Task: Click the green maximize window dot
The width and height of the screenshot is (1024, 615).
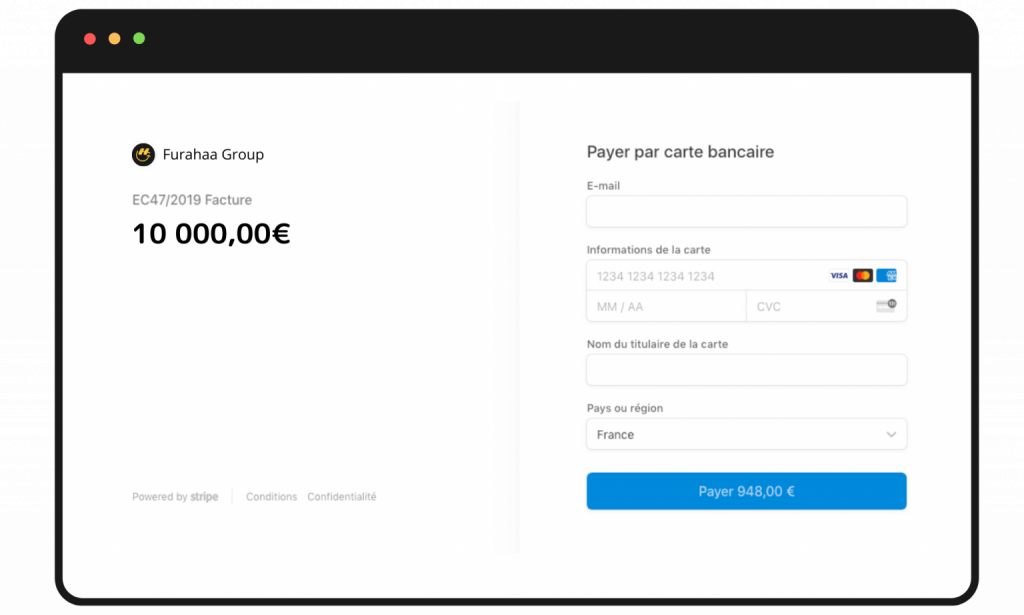Action: 139,39
